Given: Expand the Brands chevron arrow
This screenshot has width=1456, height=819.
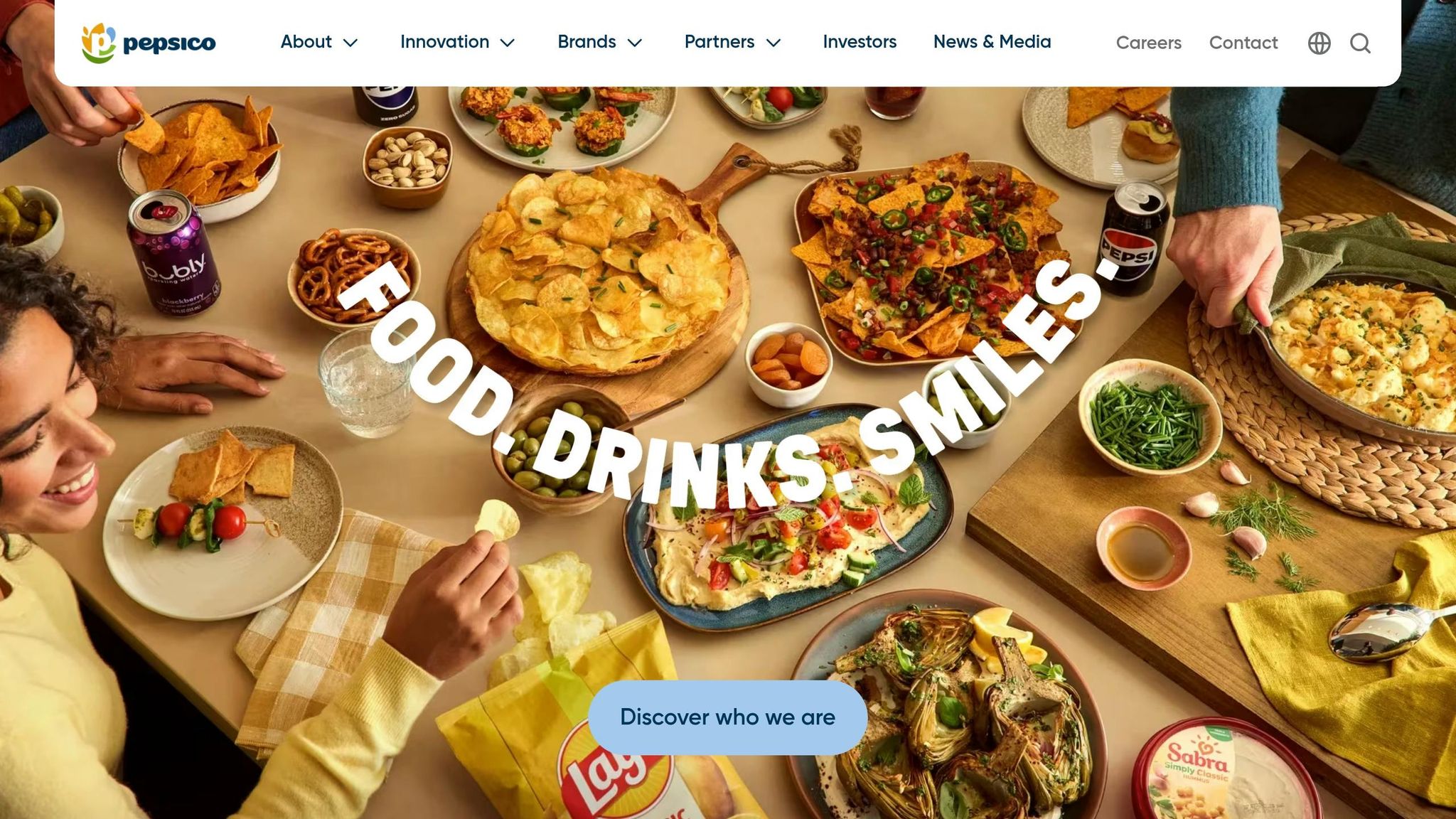Looking at the screenshot, I should [x=635, y=43].
